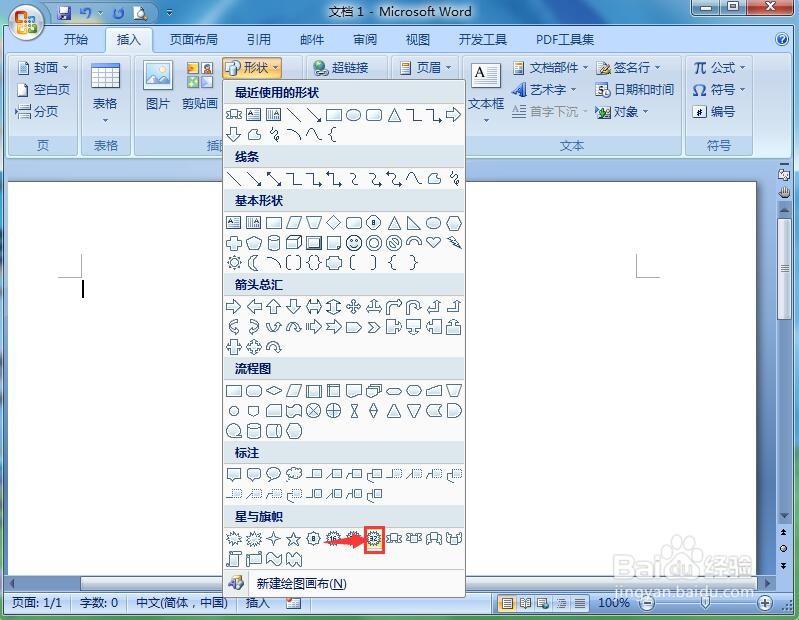Pick the wave flag shape
799x620 pixels.
274,559
